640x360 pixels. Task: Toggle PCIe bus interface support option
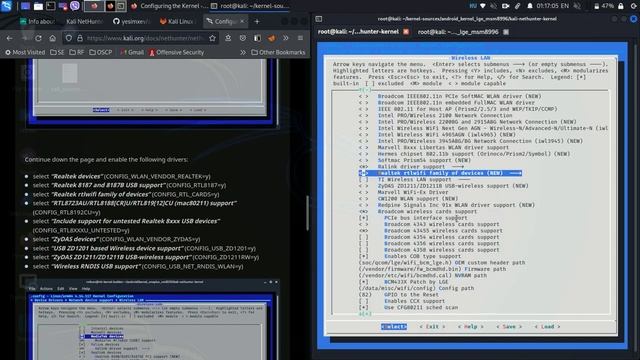(x=414, y=218)
